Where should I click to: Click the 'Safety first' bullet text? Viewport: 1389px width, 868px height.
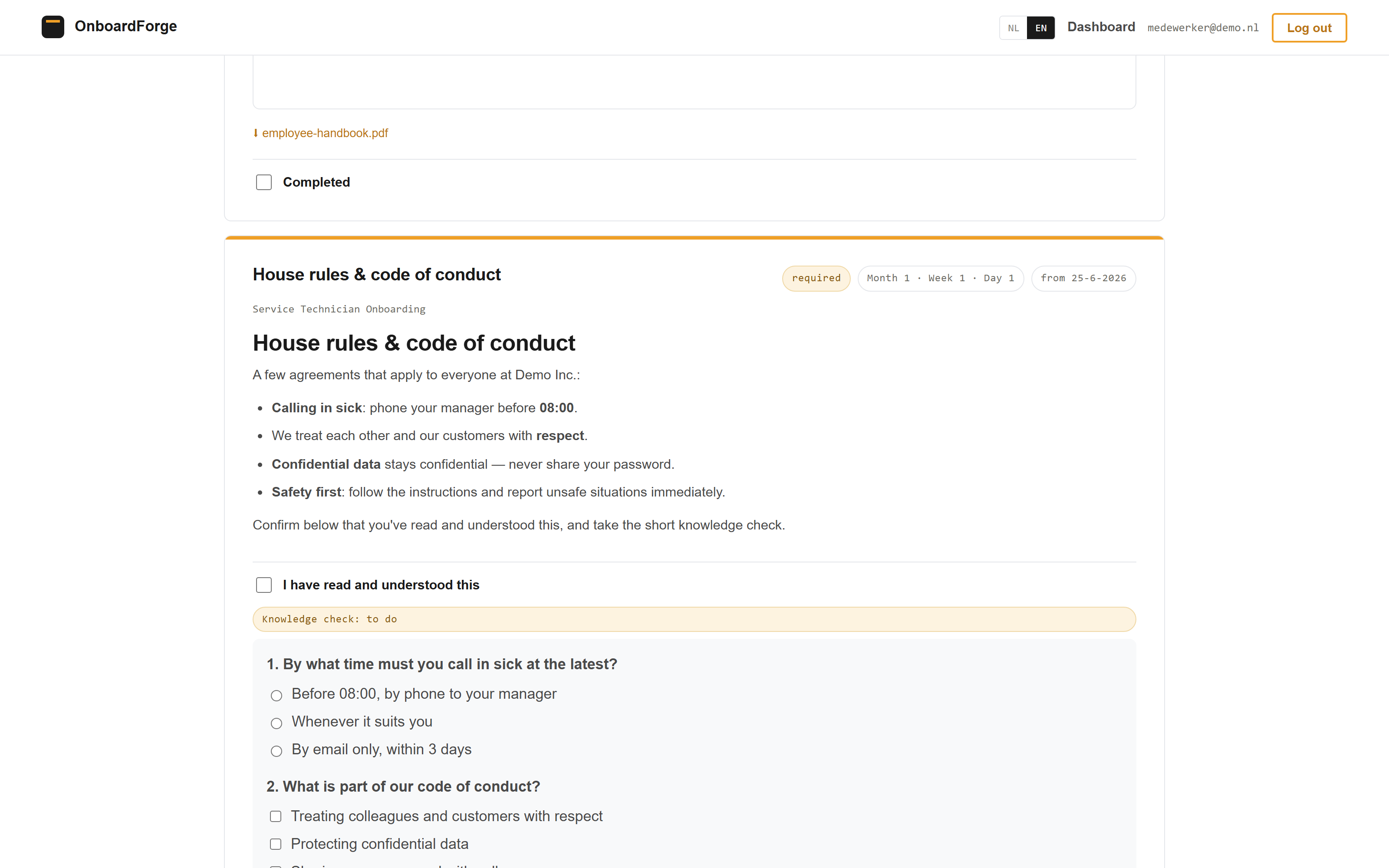click(x=498, y=493)
